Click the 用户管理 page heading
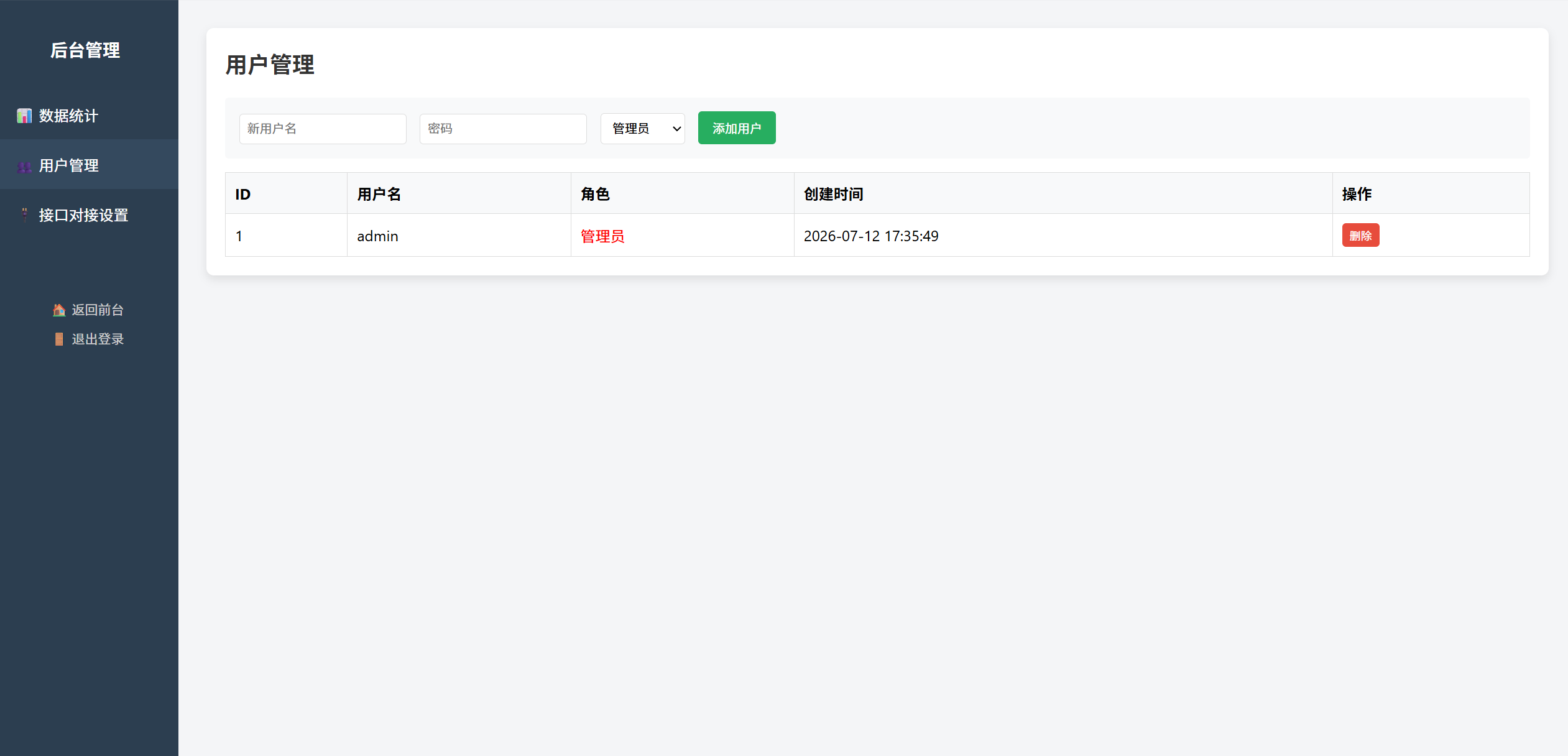This screenshot has width=1568, height=756. [x=270, y=65]
